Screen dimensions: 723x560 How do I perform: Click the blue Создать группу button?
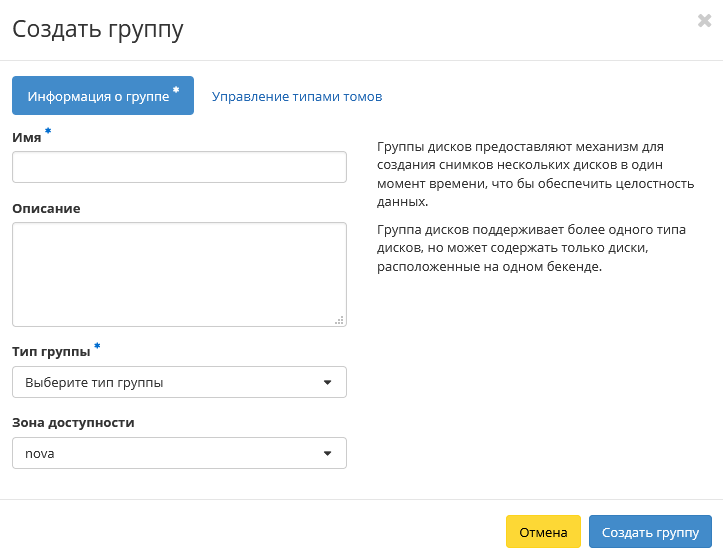tap(650, 532)
